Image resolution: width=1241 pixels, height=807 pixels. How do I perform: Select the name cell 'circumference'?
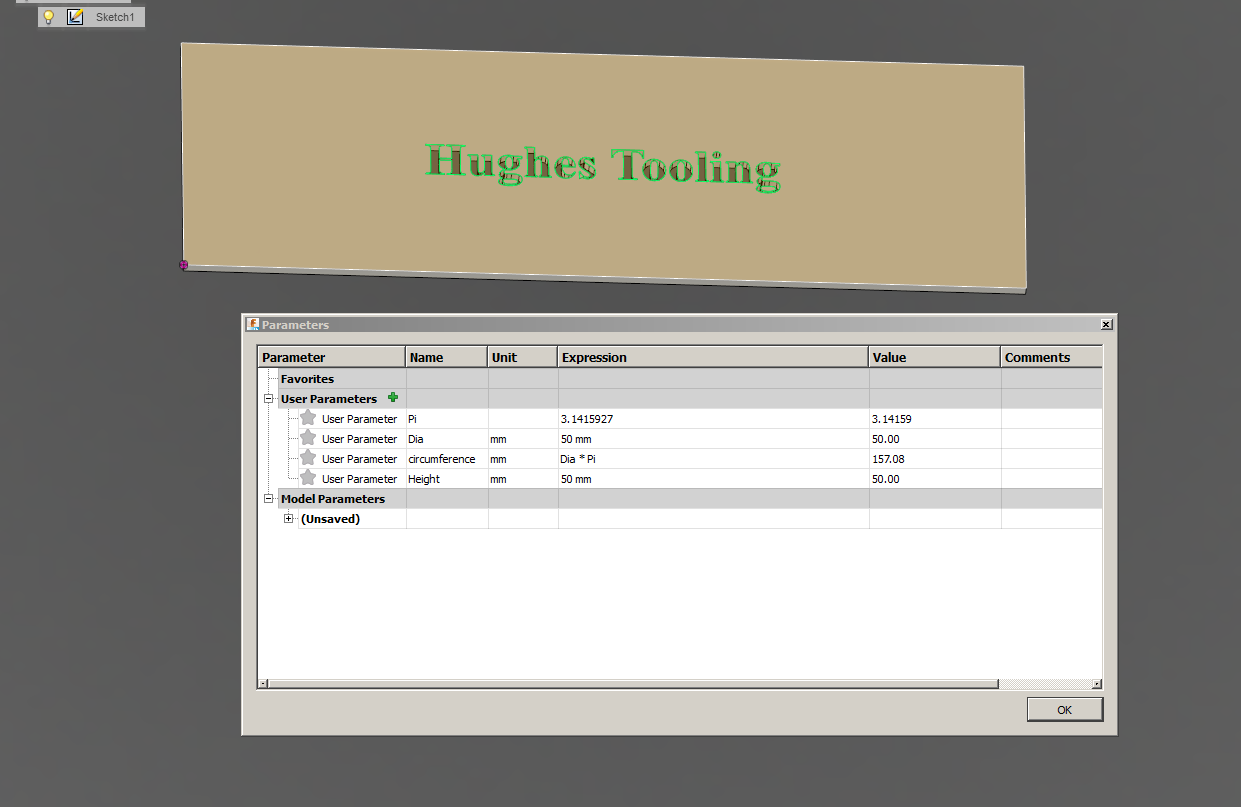[447, 459]
